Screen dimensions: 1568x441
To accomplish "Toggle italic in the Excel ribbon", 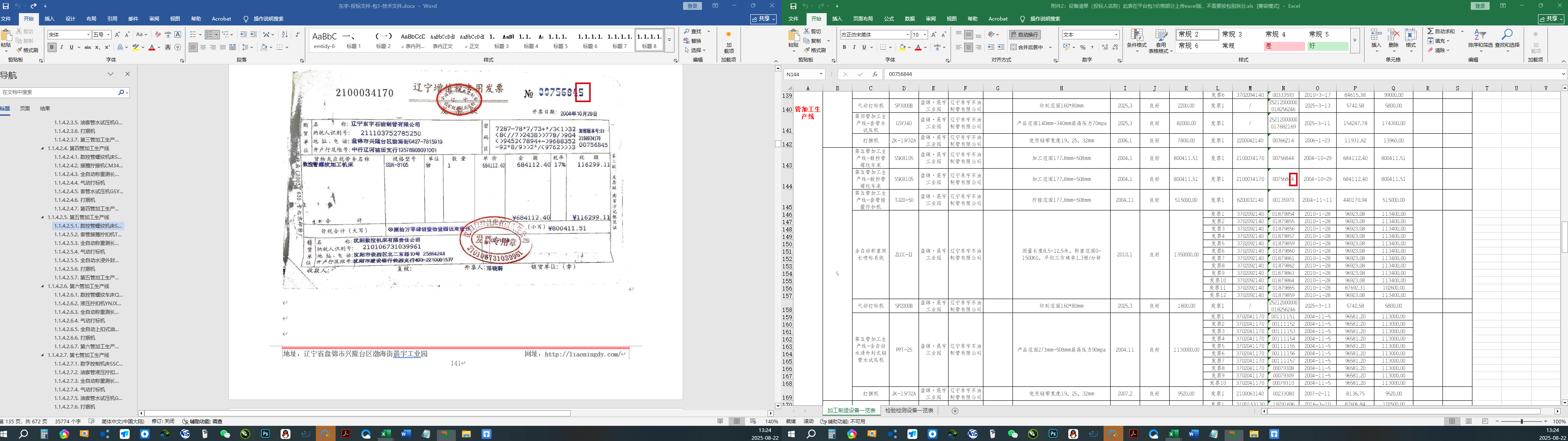I will point(854,48).
